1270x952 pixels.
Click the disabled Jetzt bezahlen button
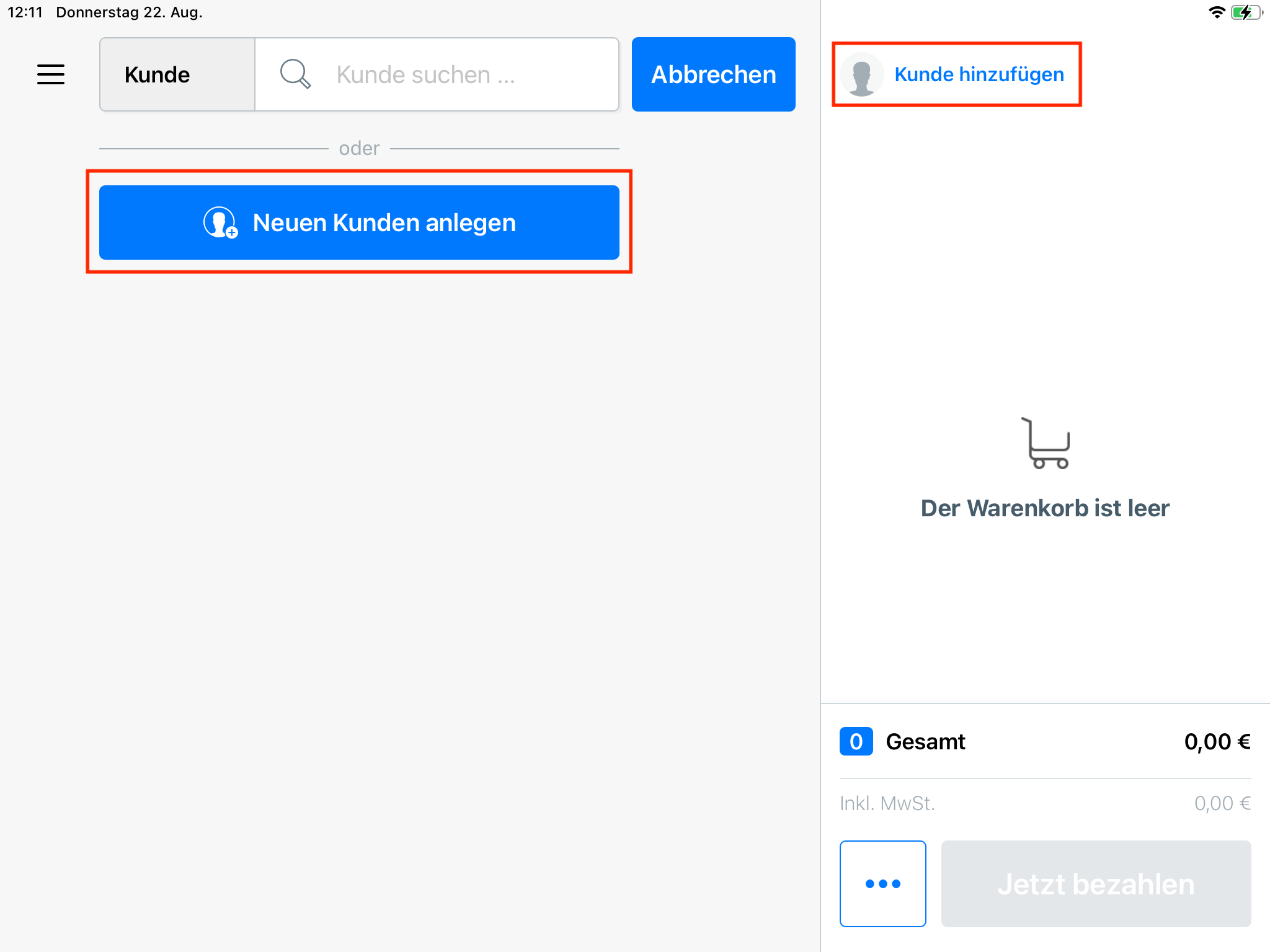1096,884
